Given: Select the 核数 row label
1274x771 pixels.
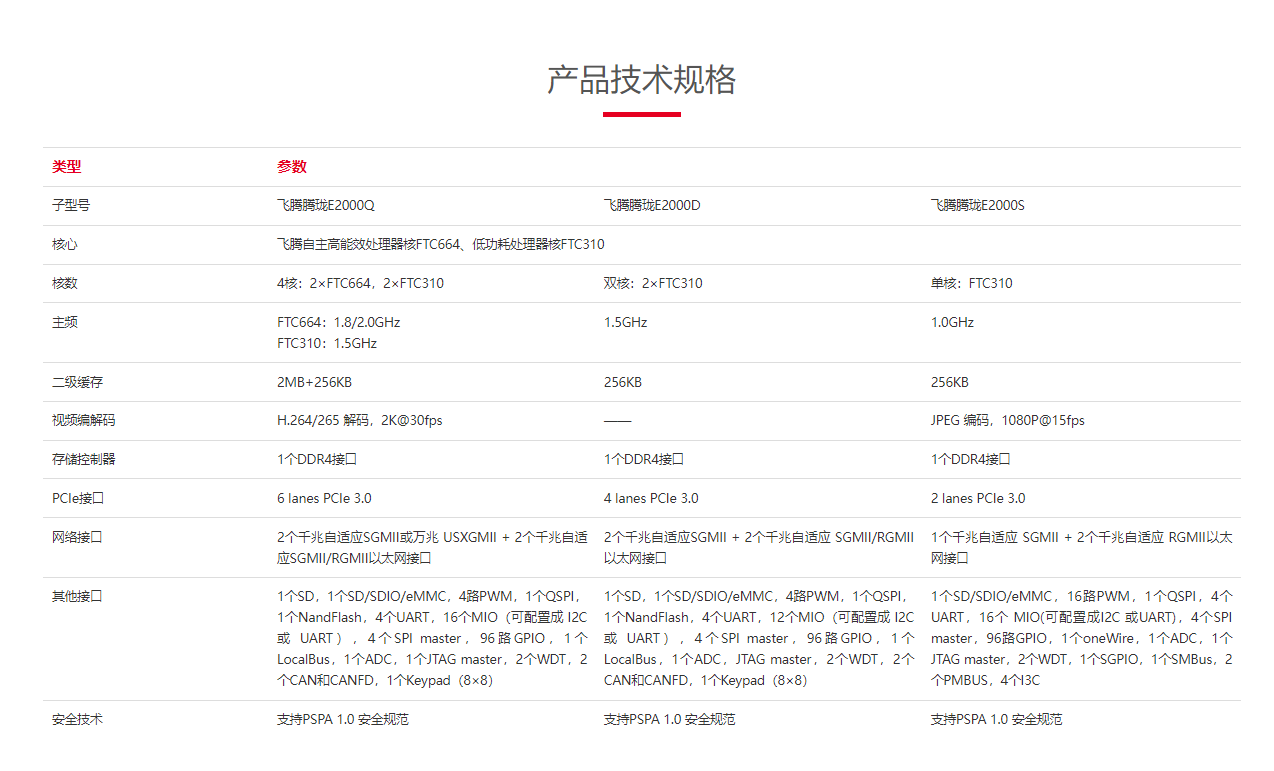Looking at the screenshot, I should 65,284.
